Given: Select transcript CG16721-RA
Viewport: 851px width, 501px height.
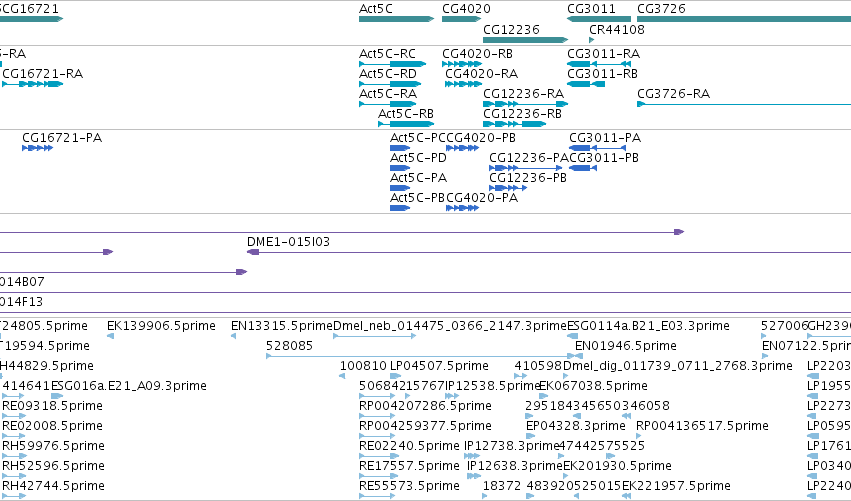Looking at the screenshot, I should pyautogui.click(x=43, y=74).
